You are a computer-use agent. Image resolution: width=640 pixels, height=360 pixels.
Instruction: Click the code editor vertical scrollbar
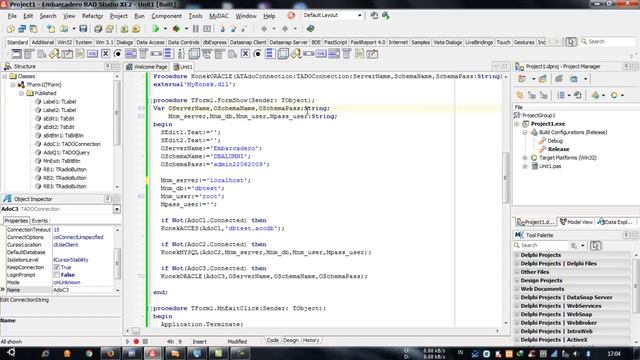[506, 199]
